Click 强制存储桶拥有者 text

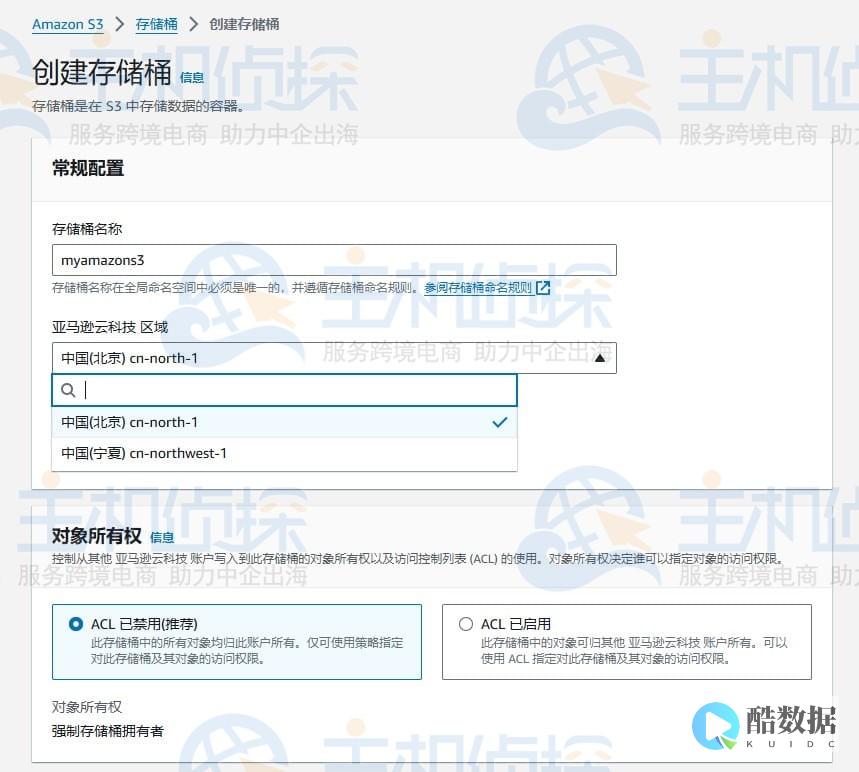pyautogui.click(x=108, y=731)
